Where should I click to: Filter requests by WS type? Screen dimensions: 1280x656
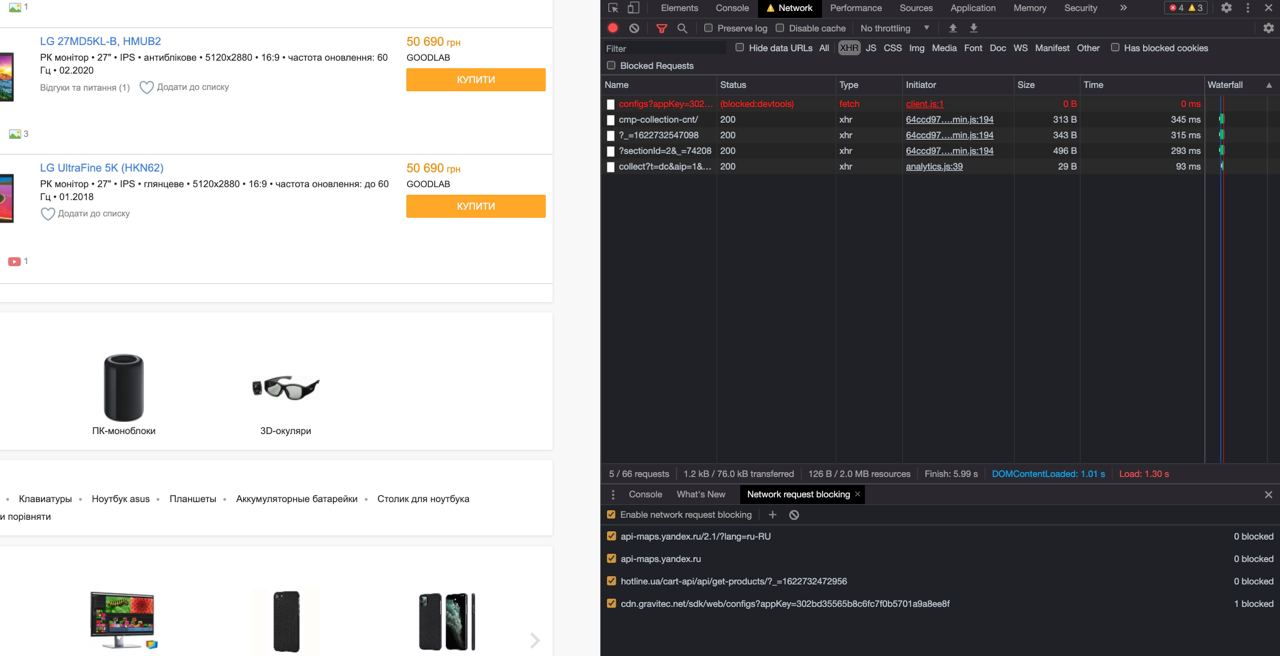pos(1020,48)
